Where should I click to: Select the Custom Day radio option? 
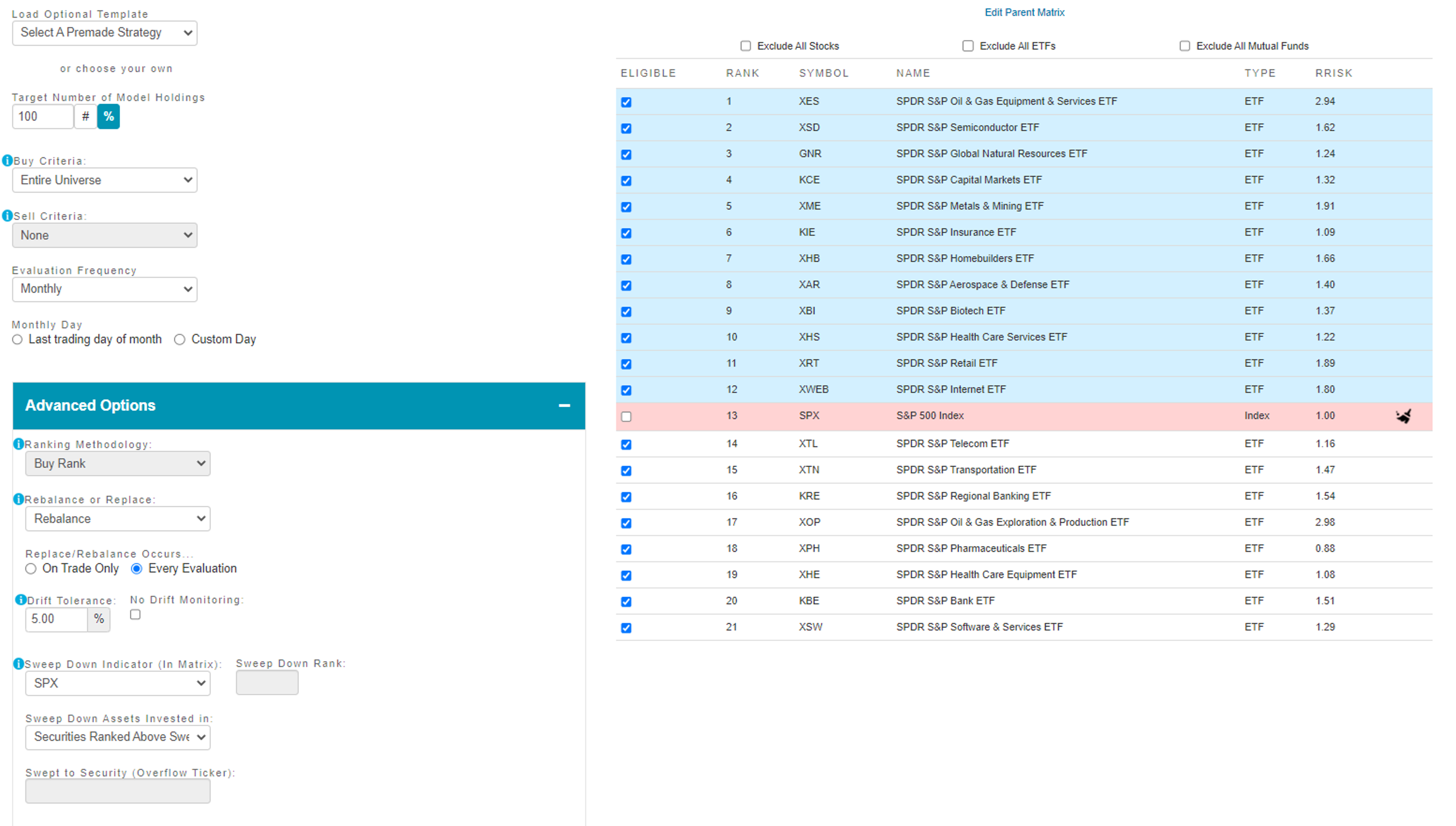point(179,339)
